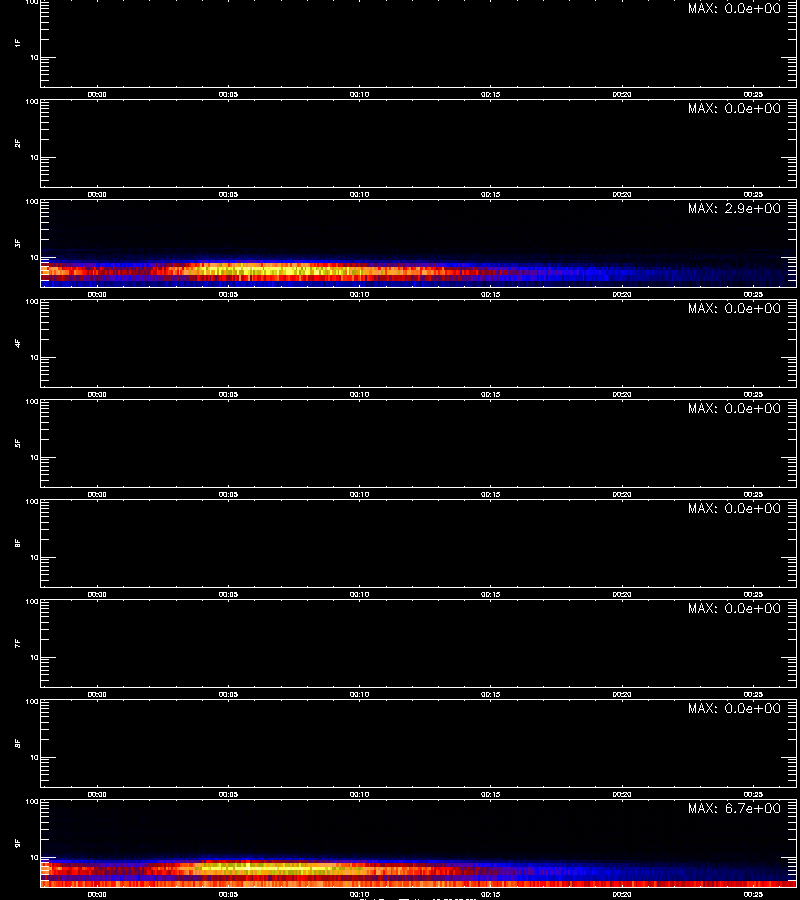Click the MAX: 0.0e+00 label in the 1F panel
Image resolution: width=800 pixels, height=900 pixels.
coord(734,8)
